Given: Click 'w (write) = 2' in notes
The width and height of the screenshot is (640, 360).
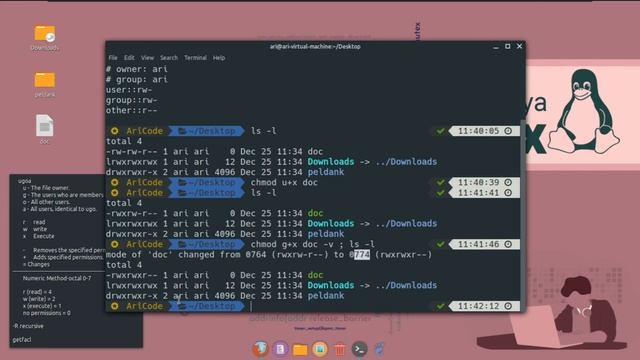Looking at the screenshot, I should [39, 299].
